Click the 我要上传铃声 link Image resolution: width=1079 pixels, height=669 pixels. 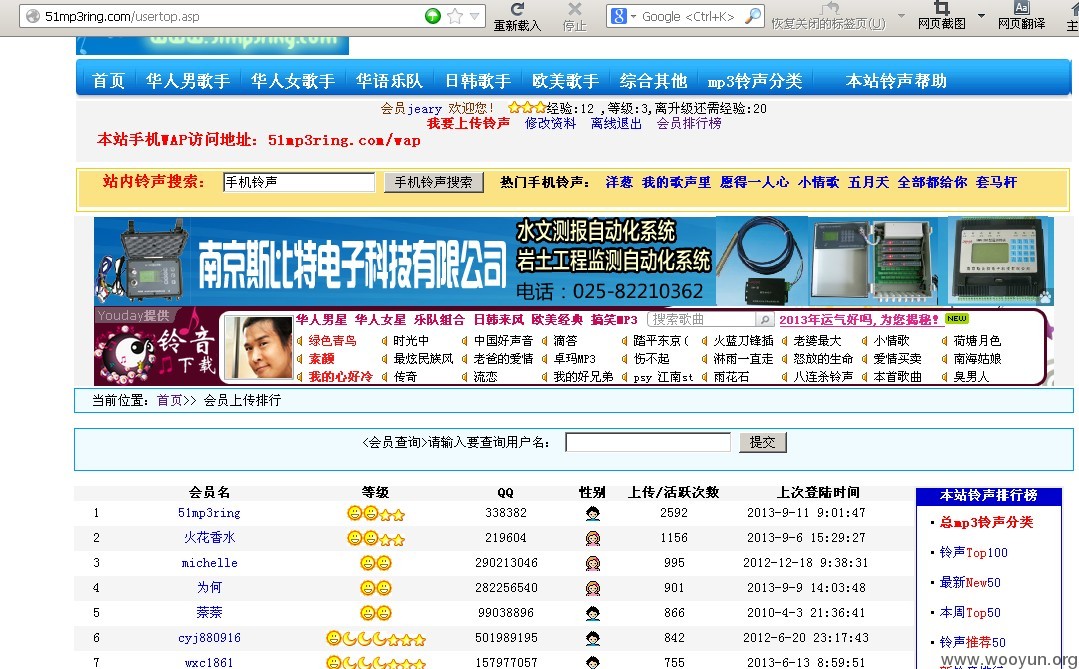pos(468,123)
